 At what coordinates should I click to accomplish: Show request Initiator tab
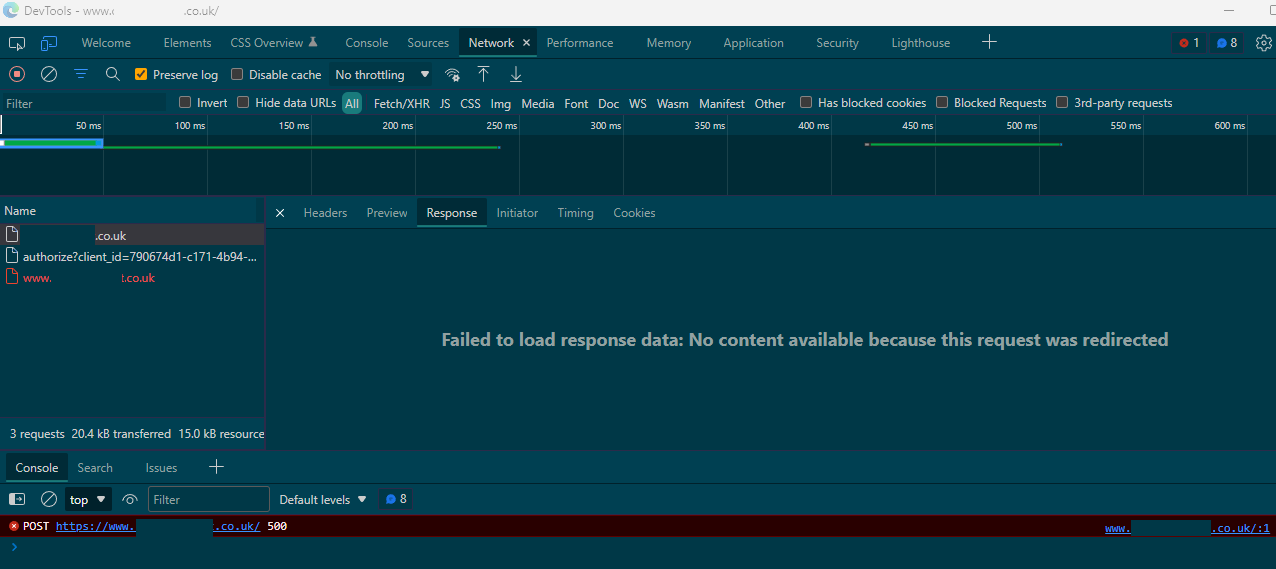517,213
